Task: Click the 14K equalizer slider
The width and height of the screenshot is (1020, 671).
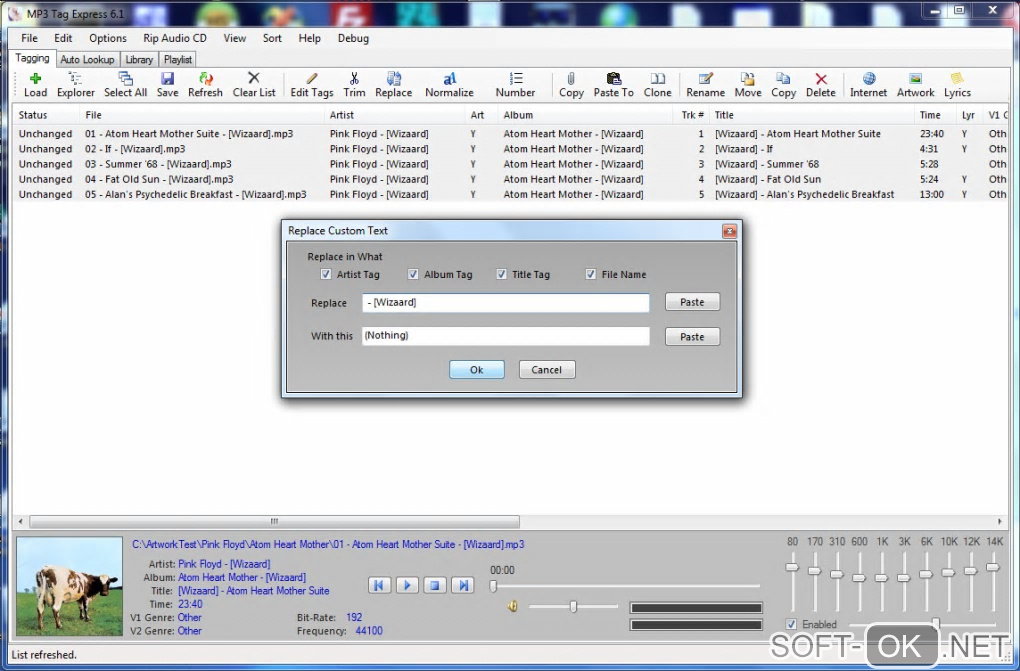Action: coord(993,568)
